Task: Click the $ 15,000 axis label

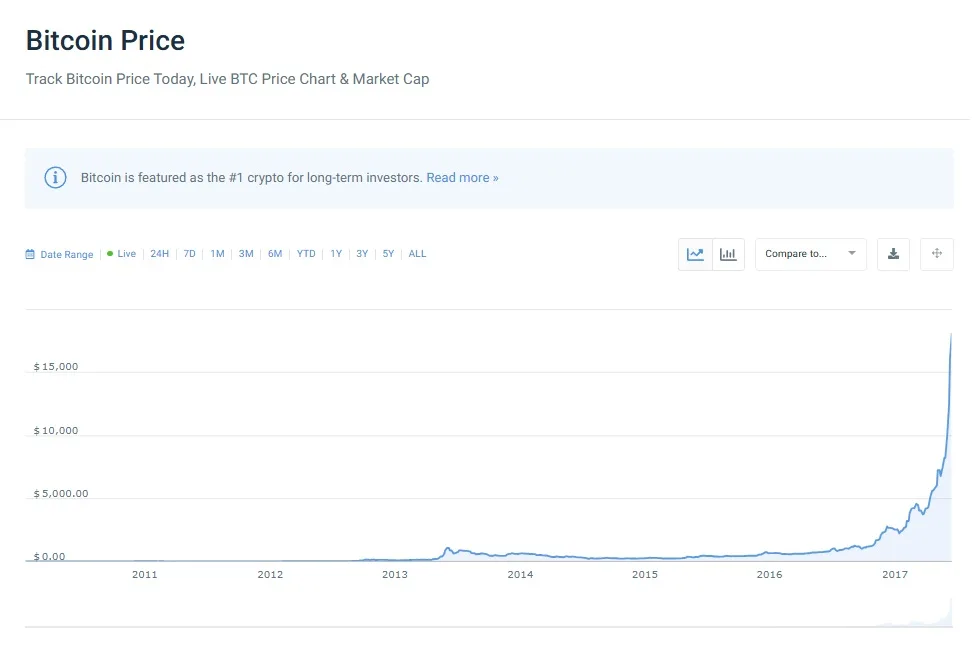Action: pyautogui.click(x=56, y=367)
